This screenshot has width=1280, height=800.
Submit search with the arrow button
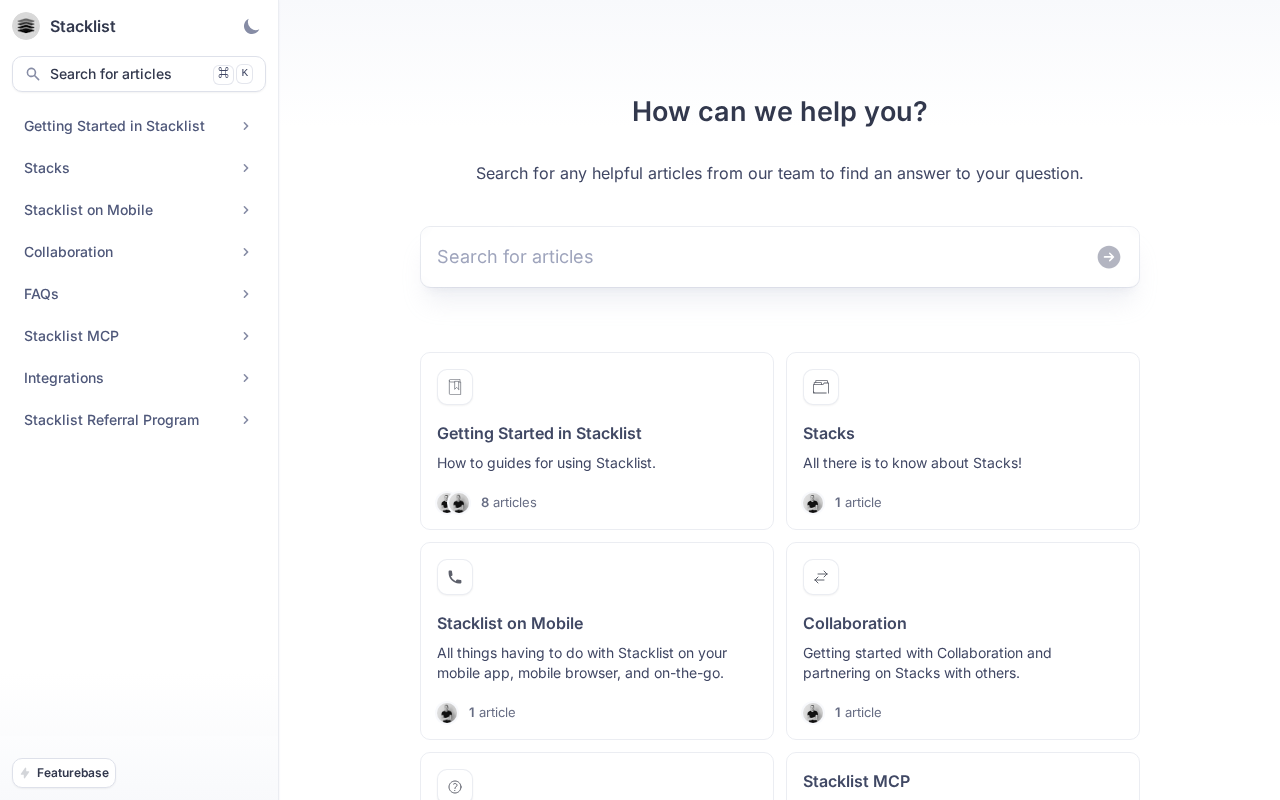tap(1109, 257)
